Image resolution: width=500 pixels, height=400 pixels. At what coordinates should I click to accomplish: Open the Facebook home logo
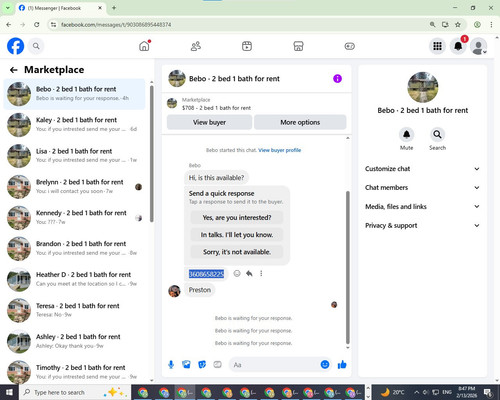tap(16, 46)
